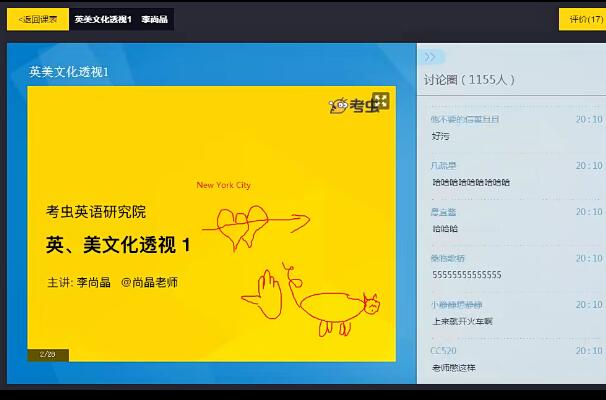This screenshot has height=400, width=606.
Task: Click the username above 上来就开火车啊 message
Action: 456,305
